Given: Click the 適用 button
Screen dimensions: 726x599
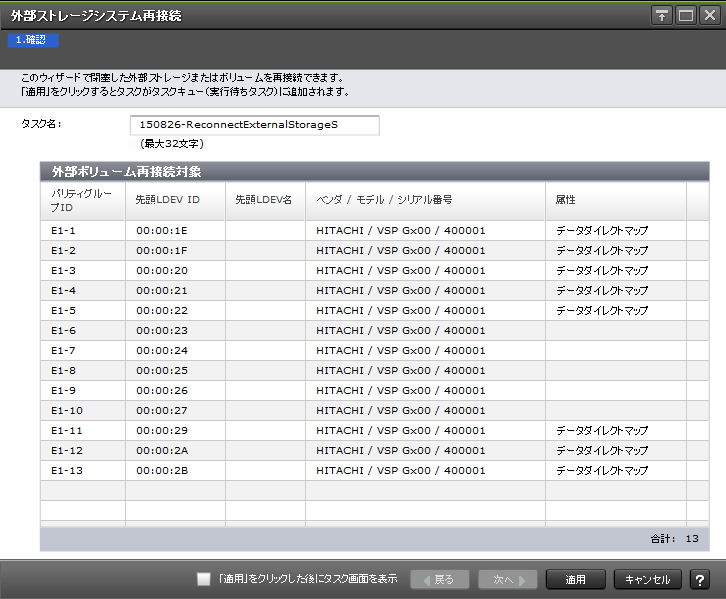Looking at the screenshot, I should [576, 579].
